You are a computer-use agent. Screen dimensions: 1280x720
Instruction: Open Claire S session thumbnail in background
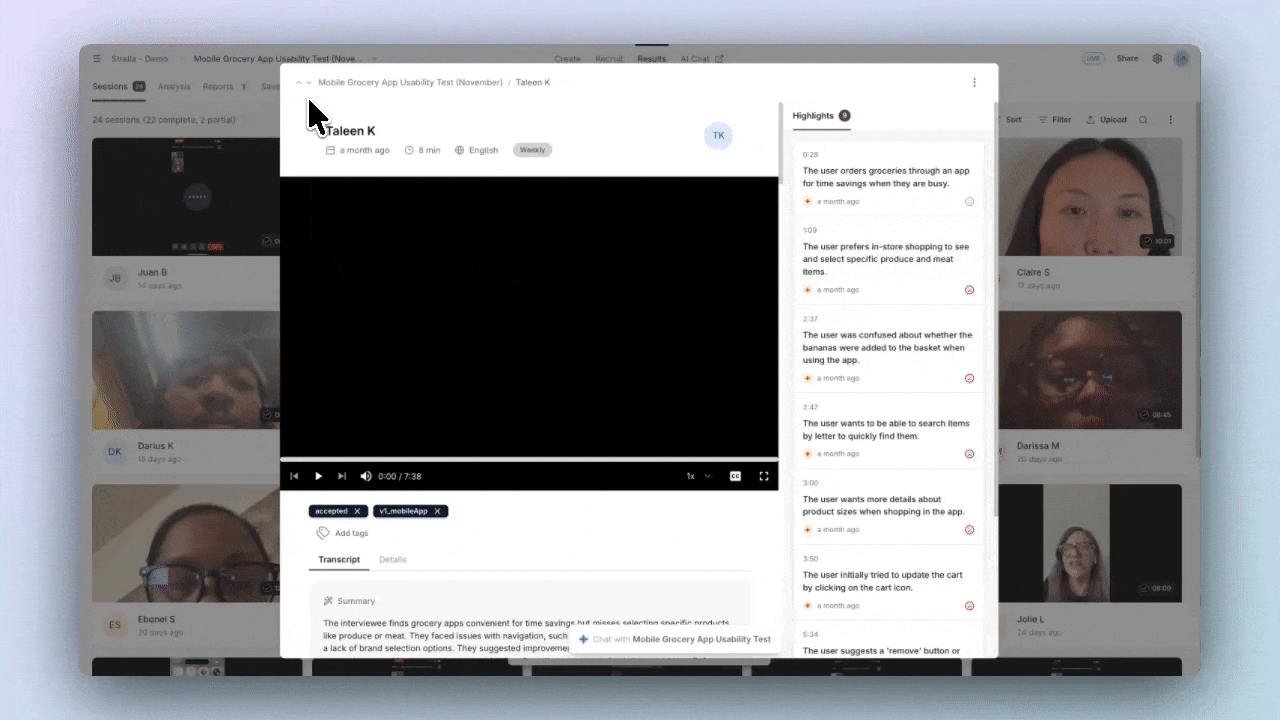pyautogui.click(x=1090, y=197)
